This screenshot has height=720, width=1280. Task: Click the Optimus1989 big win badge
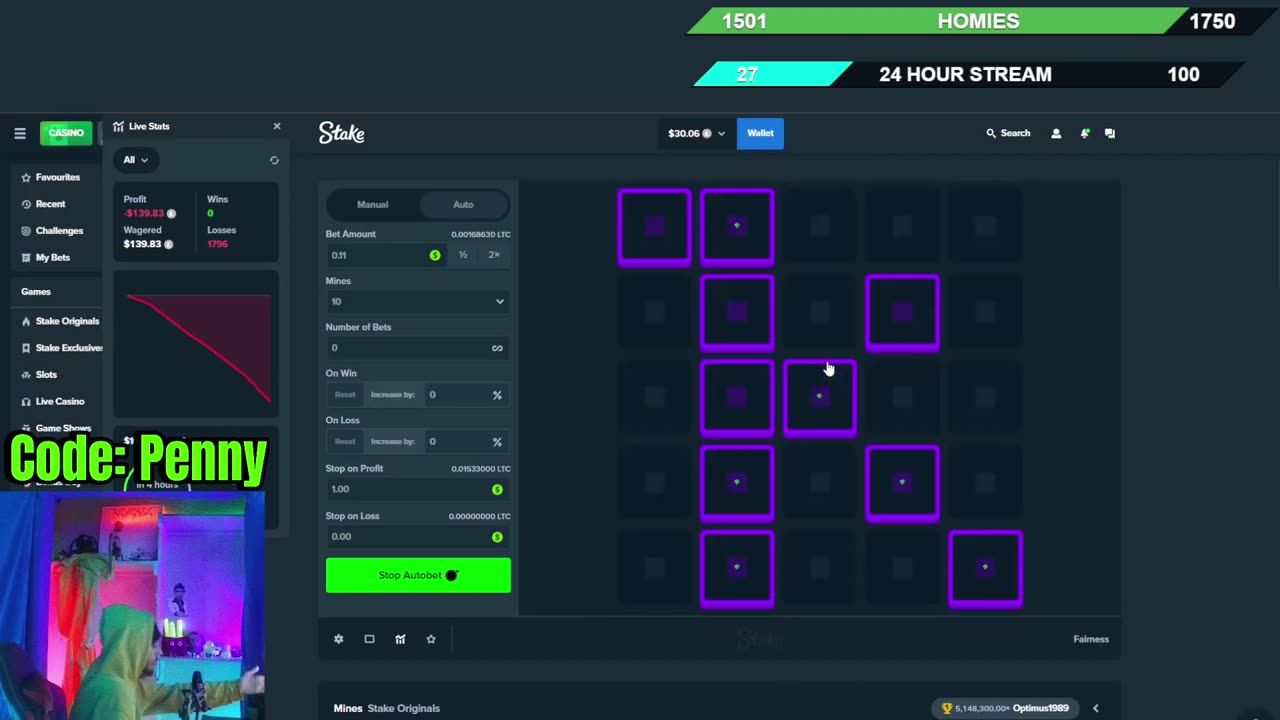(1006, 708)
